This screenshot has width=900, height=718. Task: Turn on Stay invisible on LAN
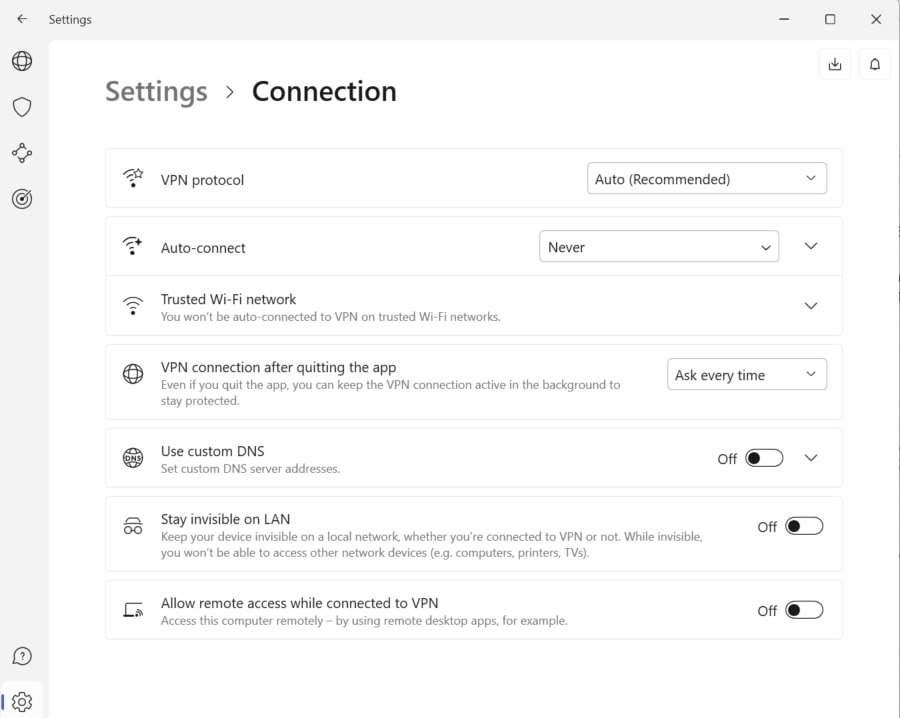pyautogui.click(x=804, y=525)
